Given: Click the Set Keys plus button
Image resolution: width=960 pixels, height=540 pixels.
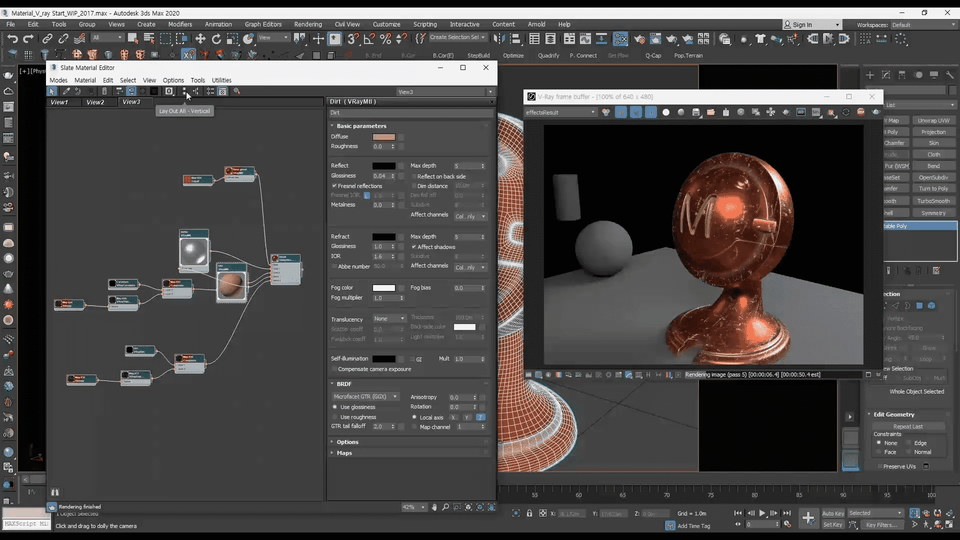Looking at the screenshot, I should coord(808,518).
